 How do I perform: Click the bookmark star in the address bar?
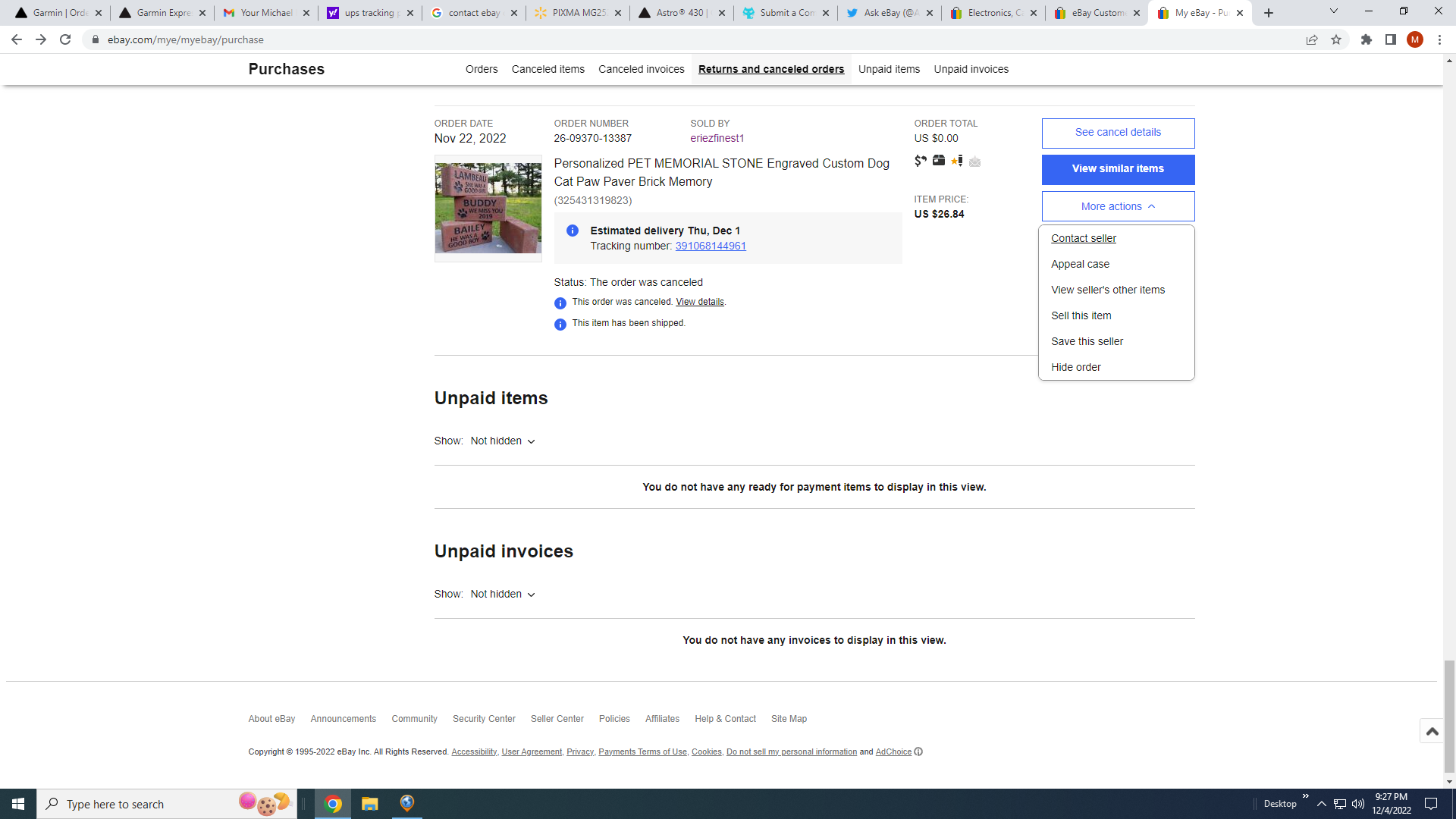pyautogui.click(x=1335, y=39)
